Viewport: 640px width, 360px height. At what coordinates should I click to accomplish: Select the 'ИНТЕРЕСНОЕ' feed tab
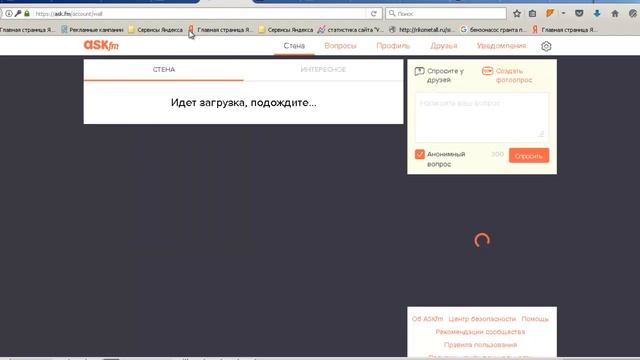click(323, 70)
